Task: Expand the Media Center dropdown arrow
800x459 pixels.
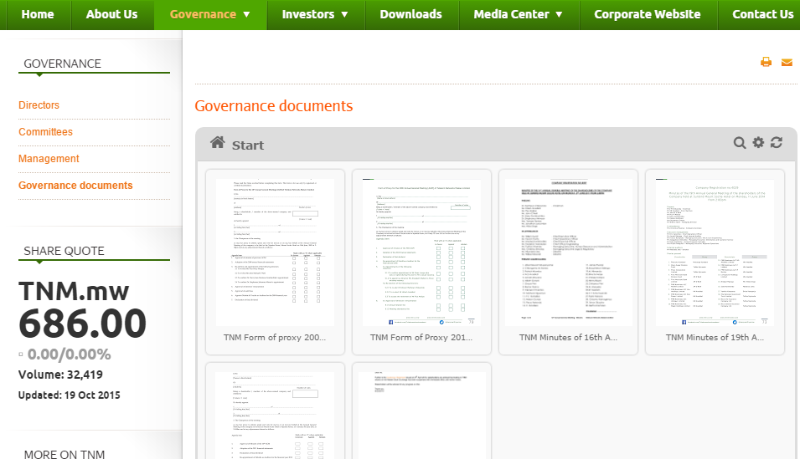Action: click(559, 14)
